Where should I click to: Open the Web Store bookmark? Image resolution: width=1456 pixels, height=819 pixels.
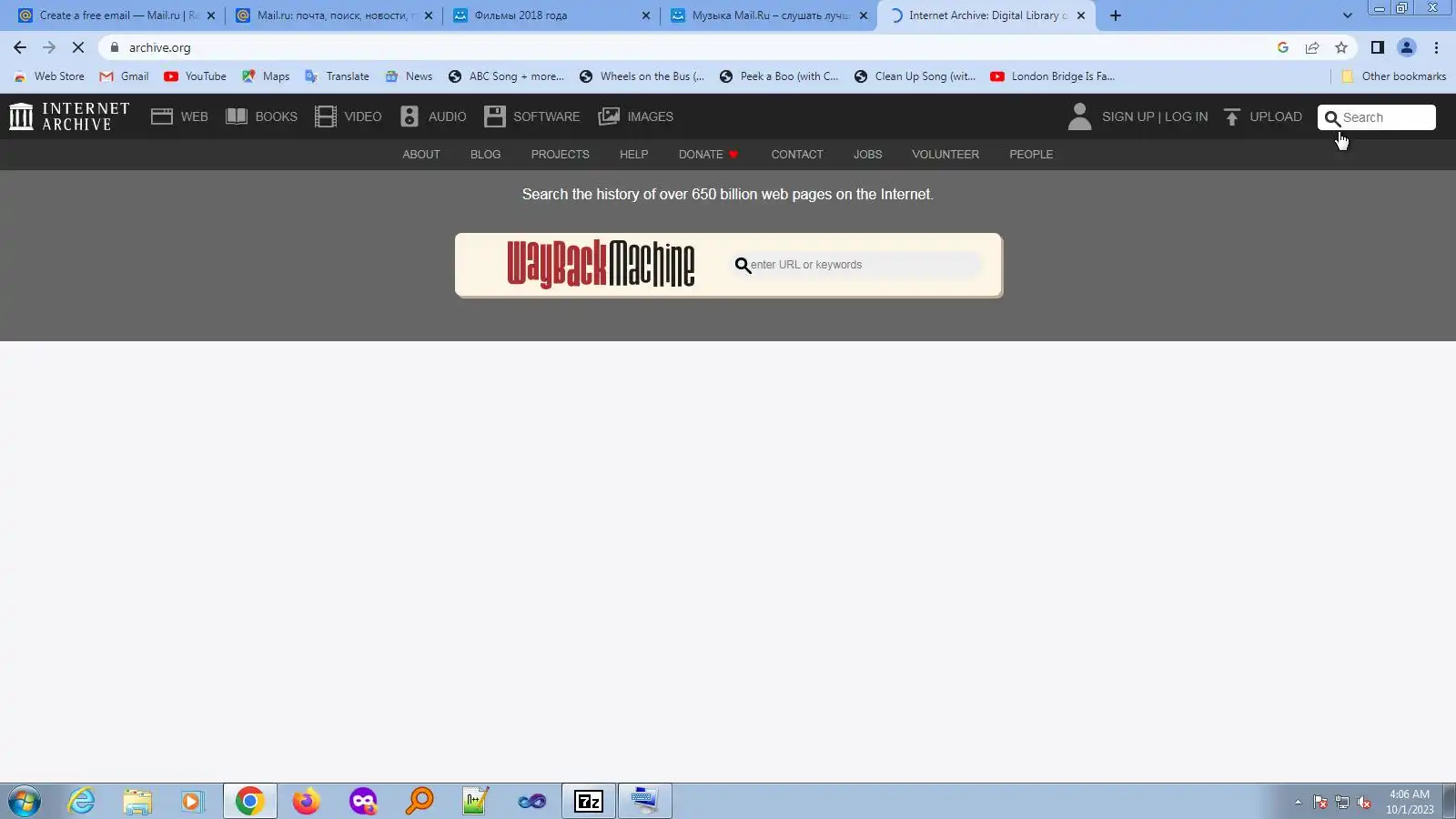[x=49, y=76]
